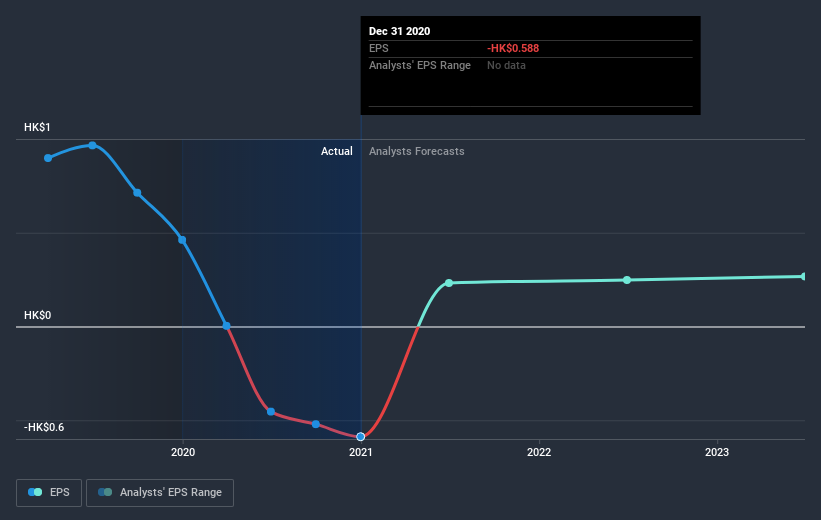Click the 'Actual' region label

pyautogui.click(x=337, y=151)
